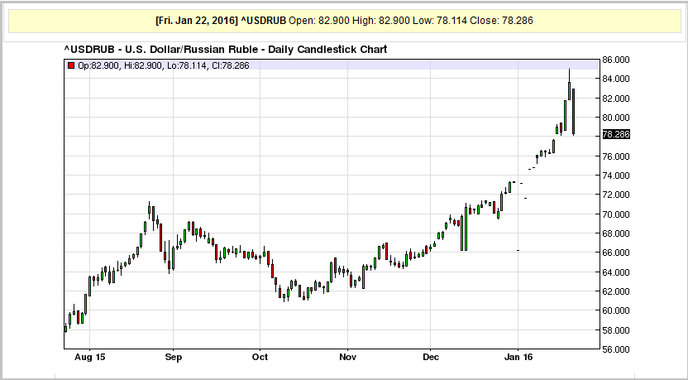Select the tall green candle in mid-December
The width and height of the screenshot is (688, 380).
[x=465, y=227]
